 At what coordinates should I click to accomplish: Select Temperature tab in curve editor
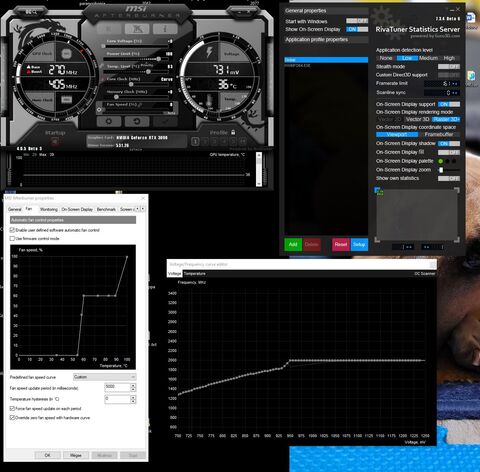(x=195, y=274)
